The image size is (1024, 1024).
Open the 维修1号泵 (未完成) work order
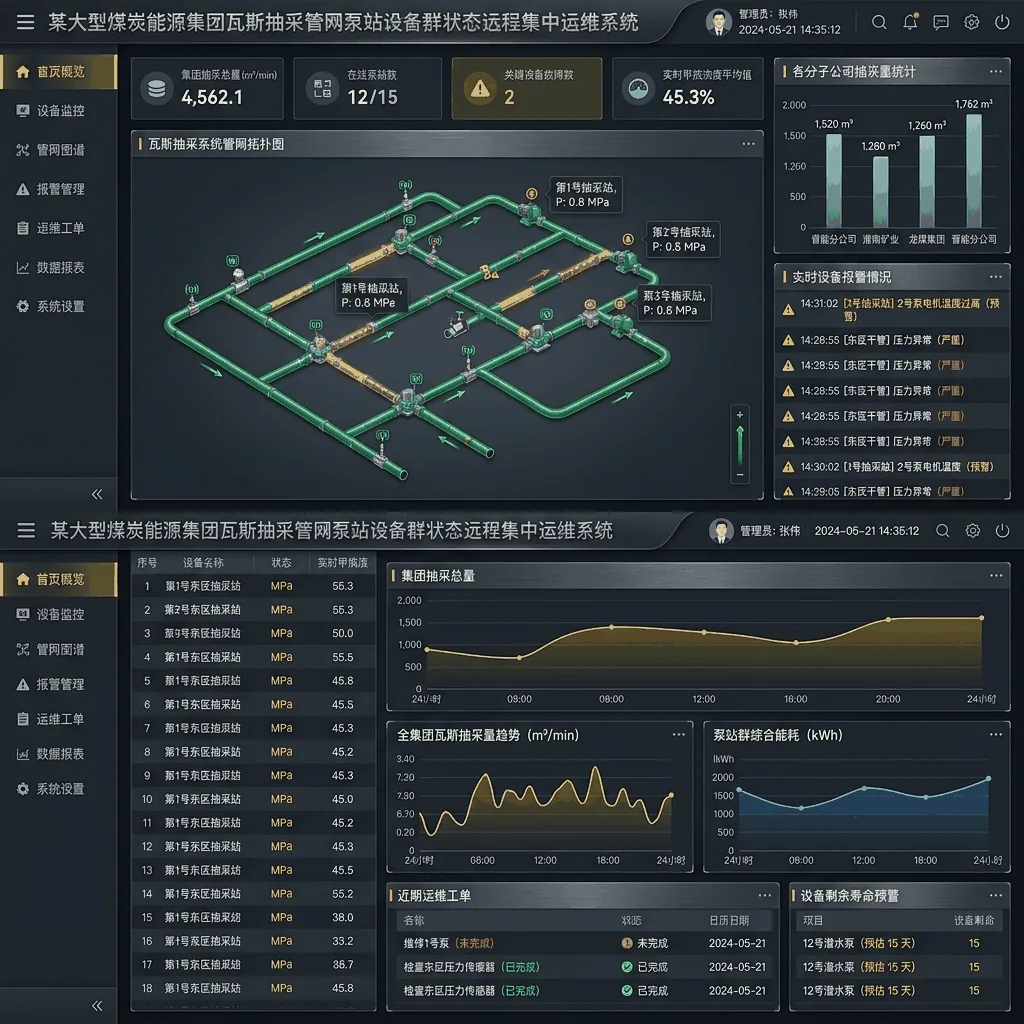point(584,943)
